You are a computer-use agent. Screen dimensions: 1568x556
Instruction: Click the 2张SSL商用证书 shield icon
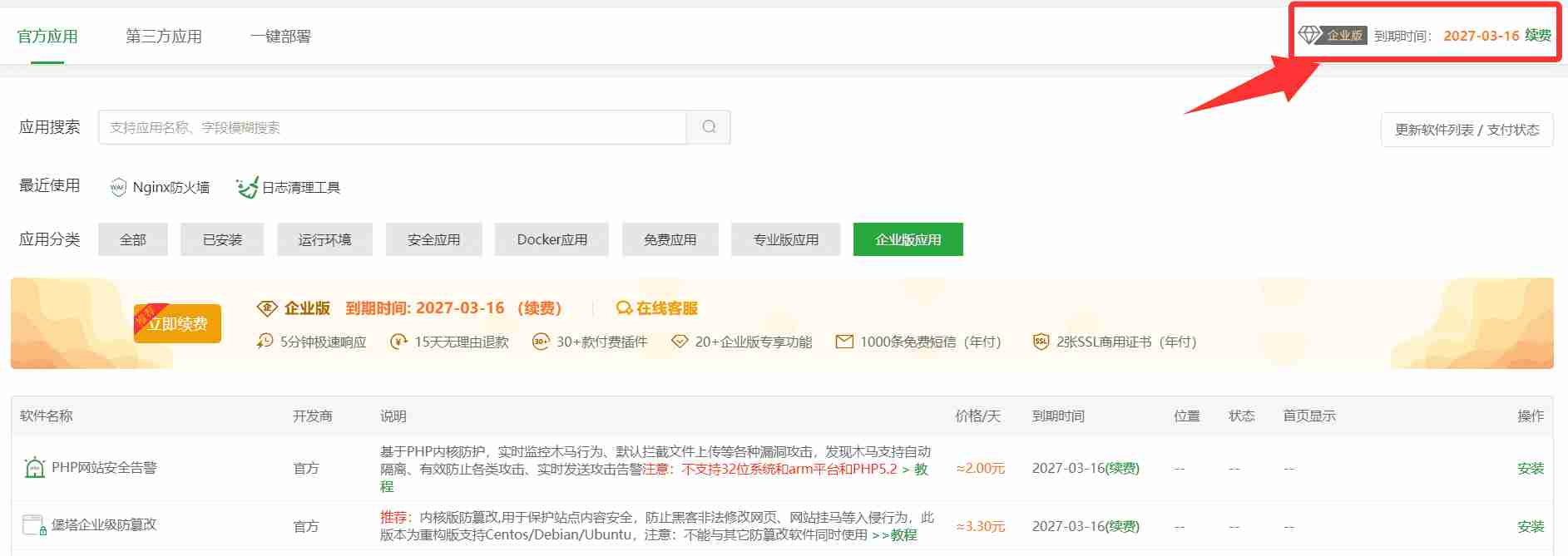point(1041,342)
